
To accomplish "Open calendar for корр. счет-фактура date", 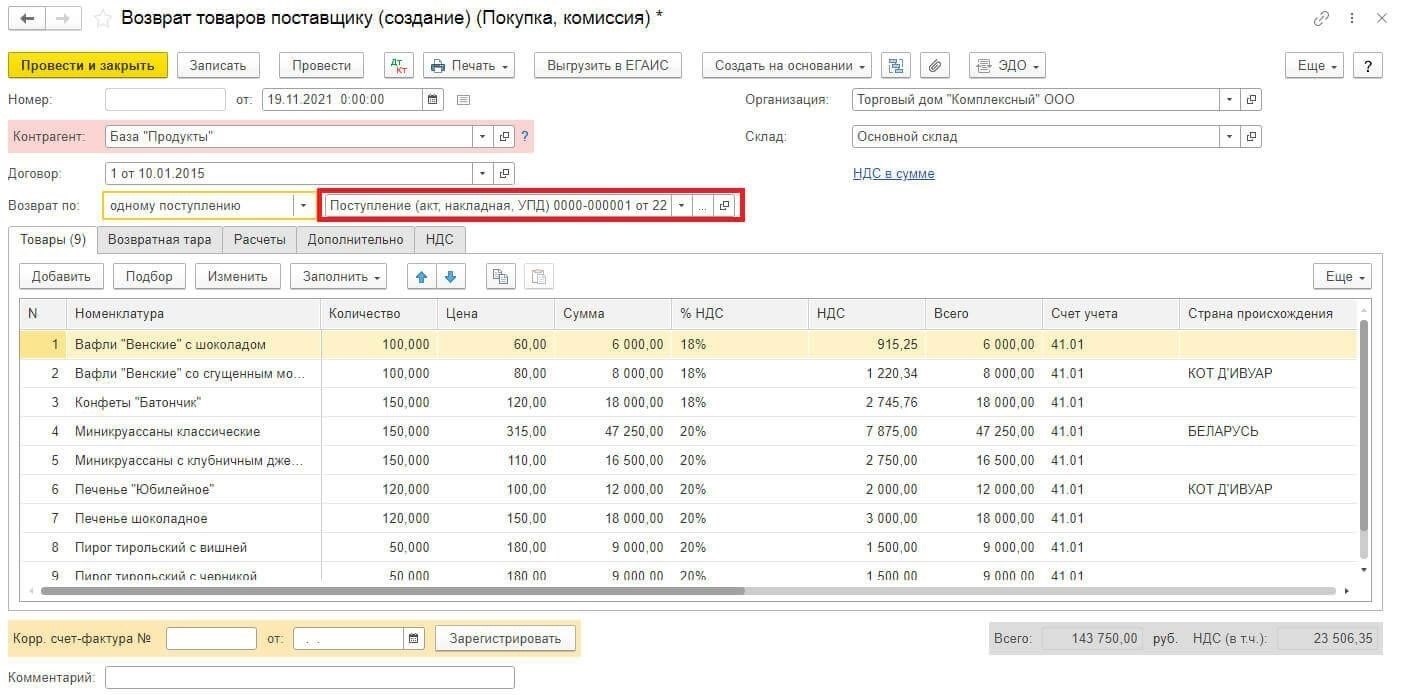I will click(413, 638).
